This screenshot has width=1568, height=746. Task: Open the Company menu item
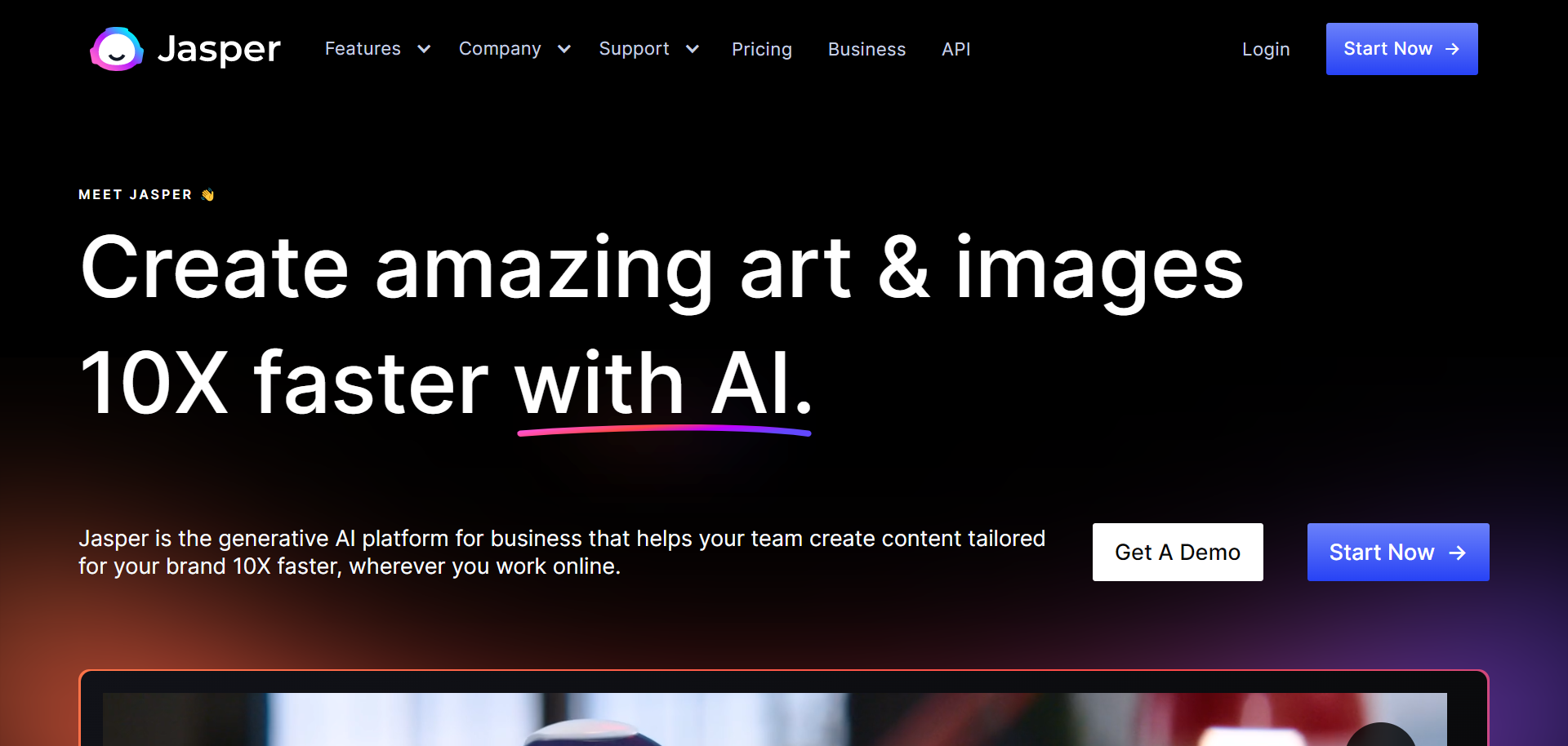pos(500,49)
